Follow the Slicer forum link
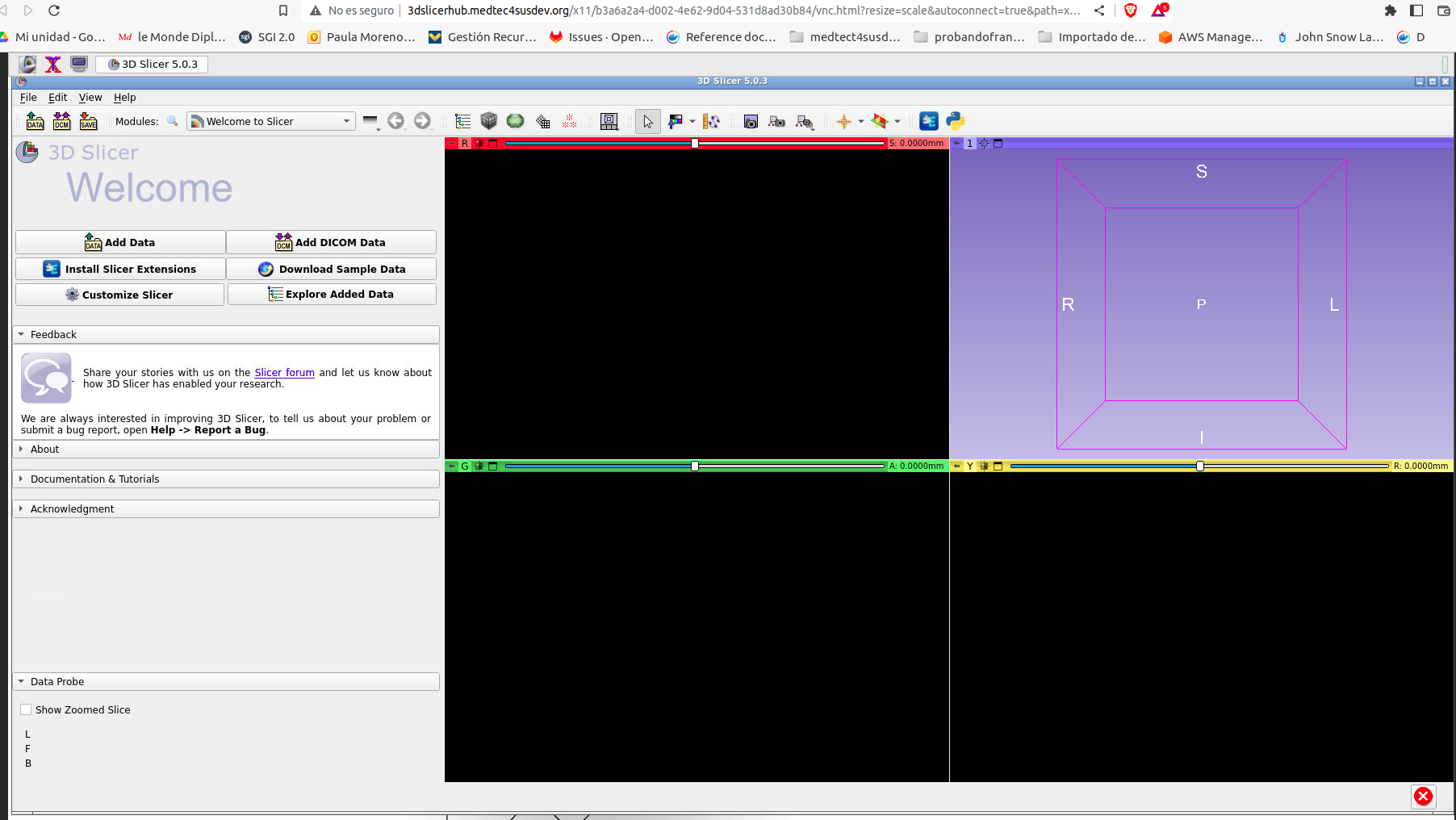This screenshot has height=820, width=1456. pyautogui.click(x=284, y=372)
